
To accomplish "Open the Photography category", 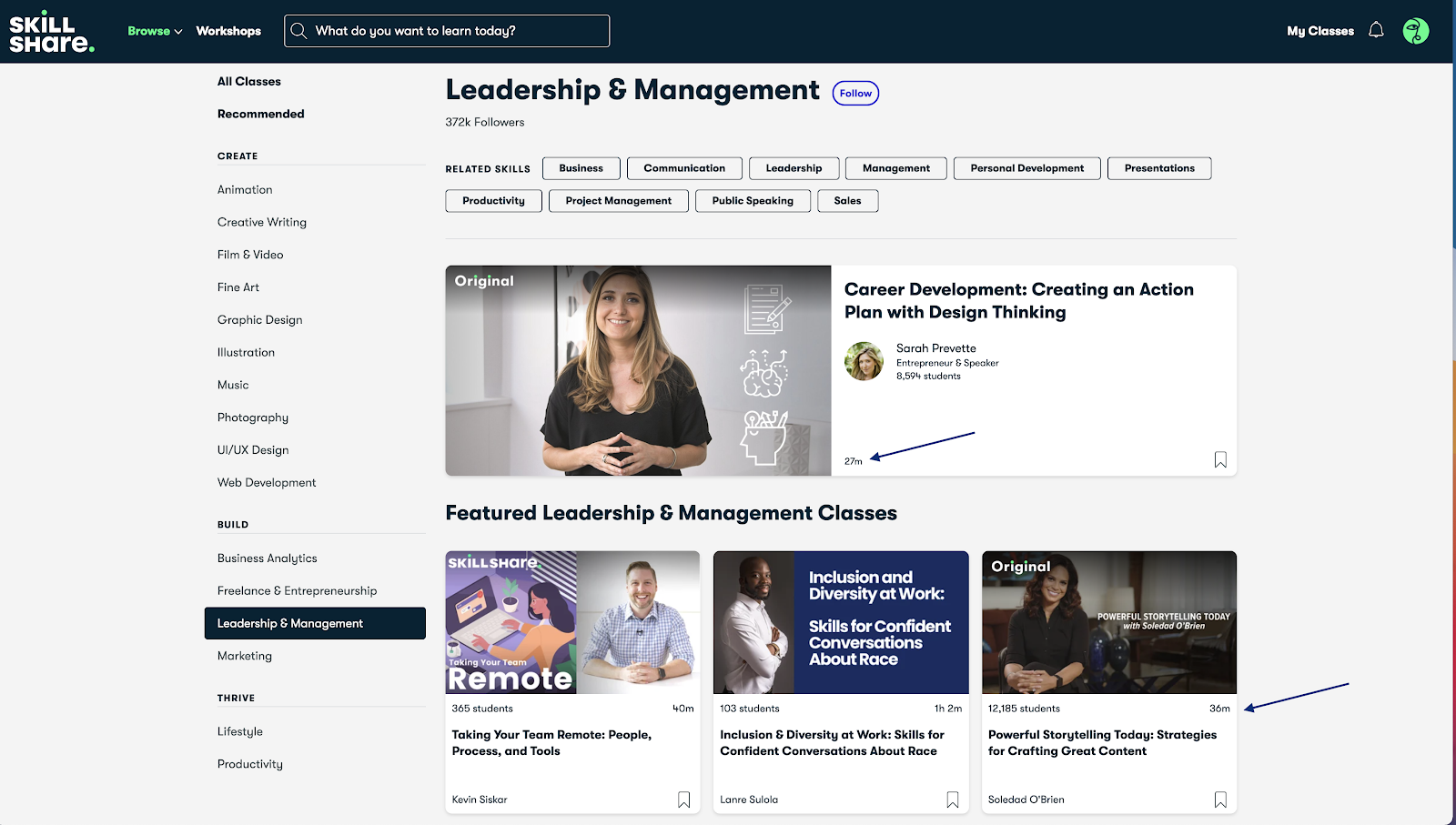I will [253, 418].
